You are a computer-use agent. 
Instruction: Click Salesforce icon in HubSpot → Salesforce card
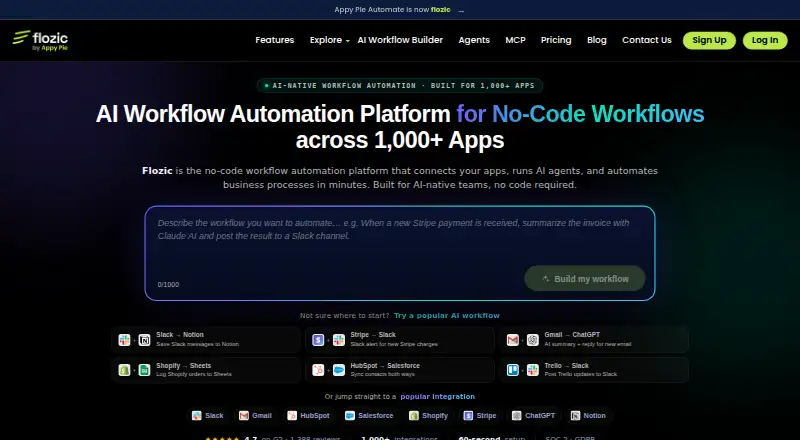click(x=339, y=370)
